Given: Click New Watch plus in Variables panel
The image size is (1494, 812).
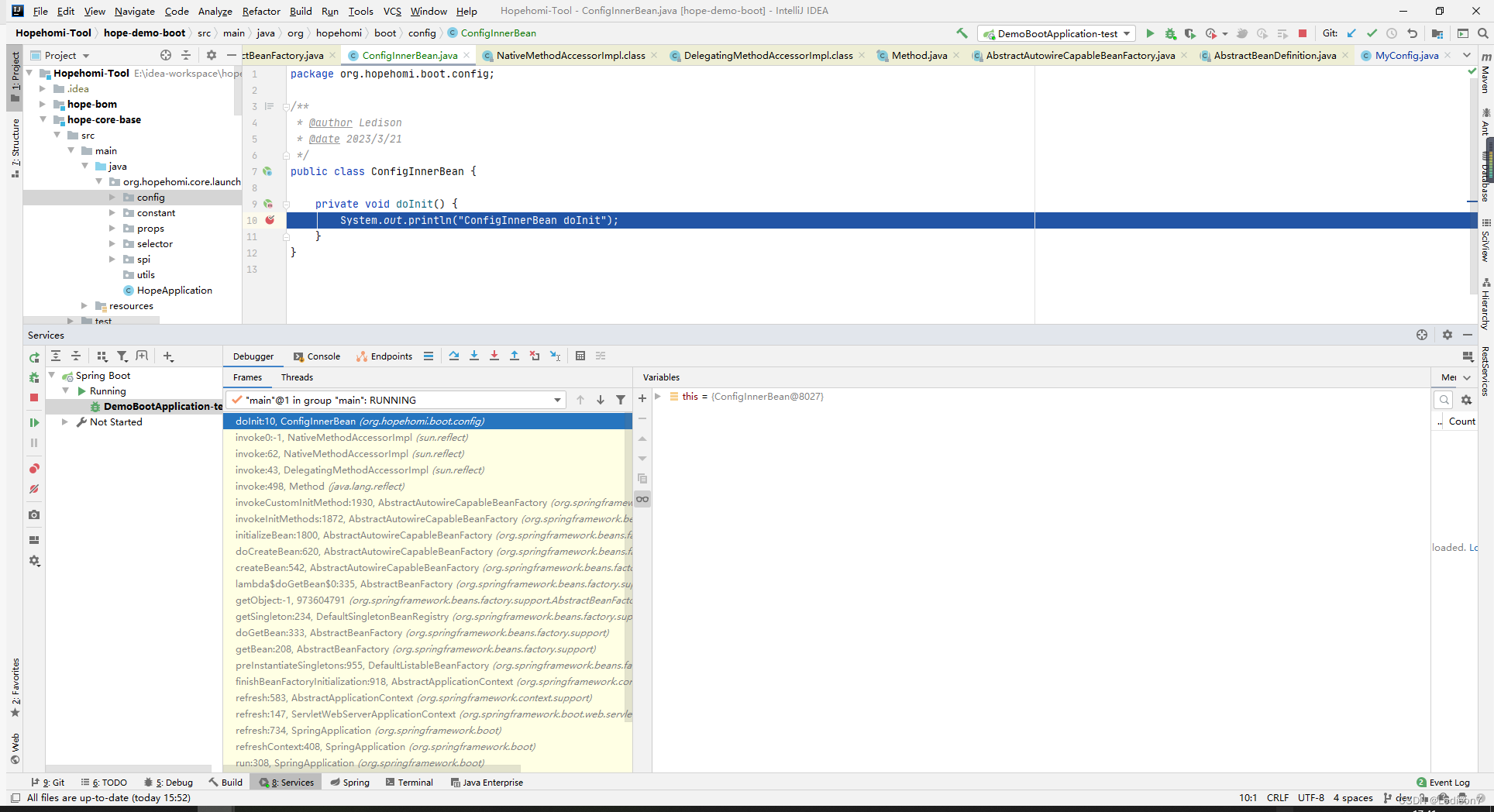Looking at the screenshot, I should click(x=642, y=398).
